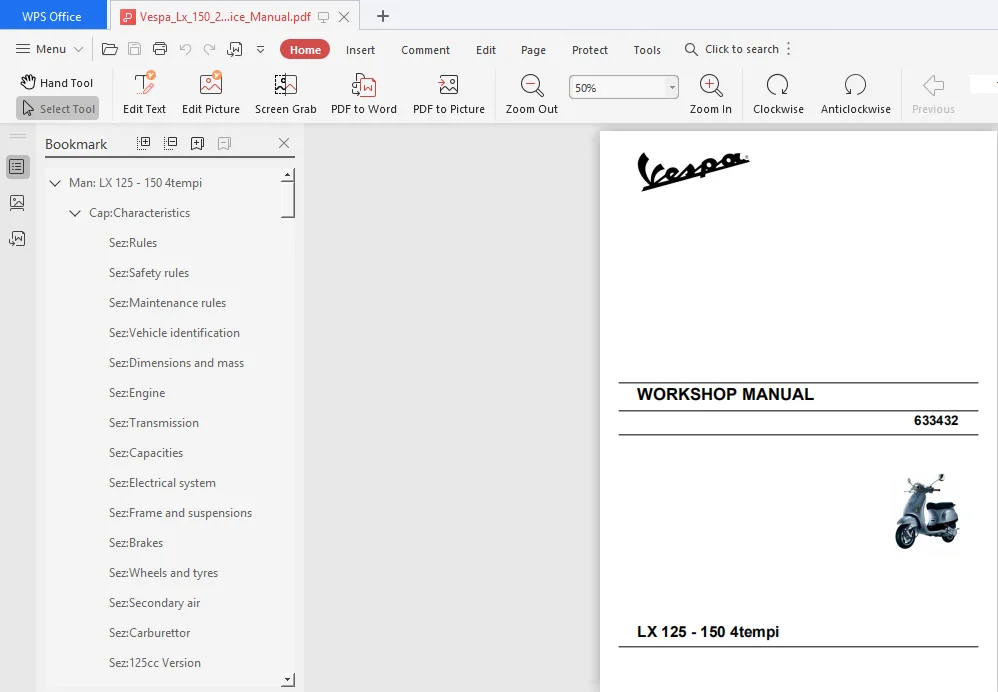Click the sidebar PDF-to-Word panel icon
The image size is (998, 692).
17,239
